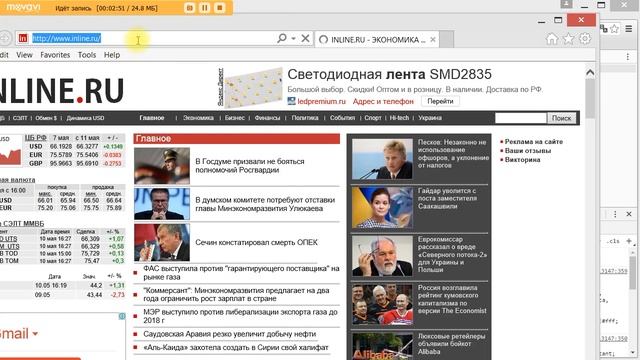Open the Обмен $ link
The height and width of the screenshot is (360, 640).
46,118
